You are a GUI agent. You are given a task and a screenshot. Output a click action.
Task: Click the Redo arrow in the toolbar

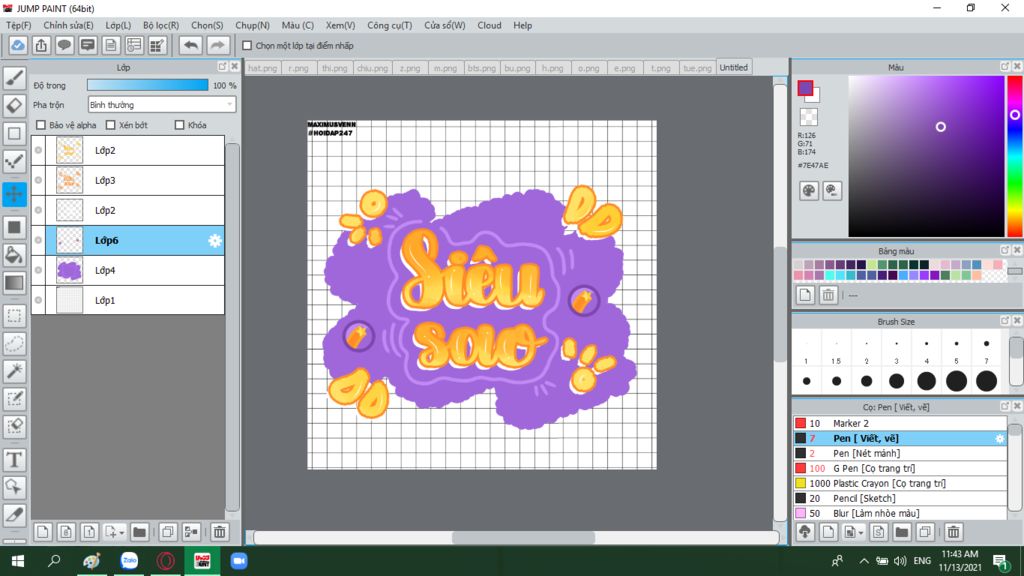[x=217, y=46]
